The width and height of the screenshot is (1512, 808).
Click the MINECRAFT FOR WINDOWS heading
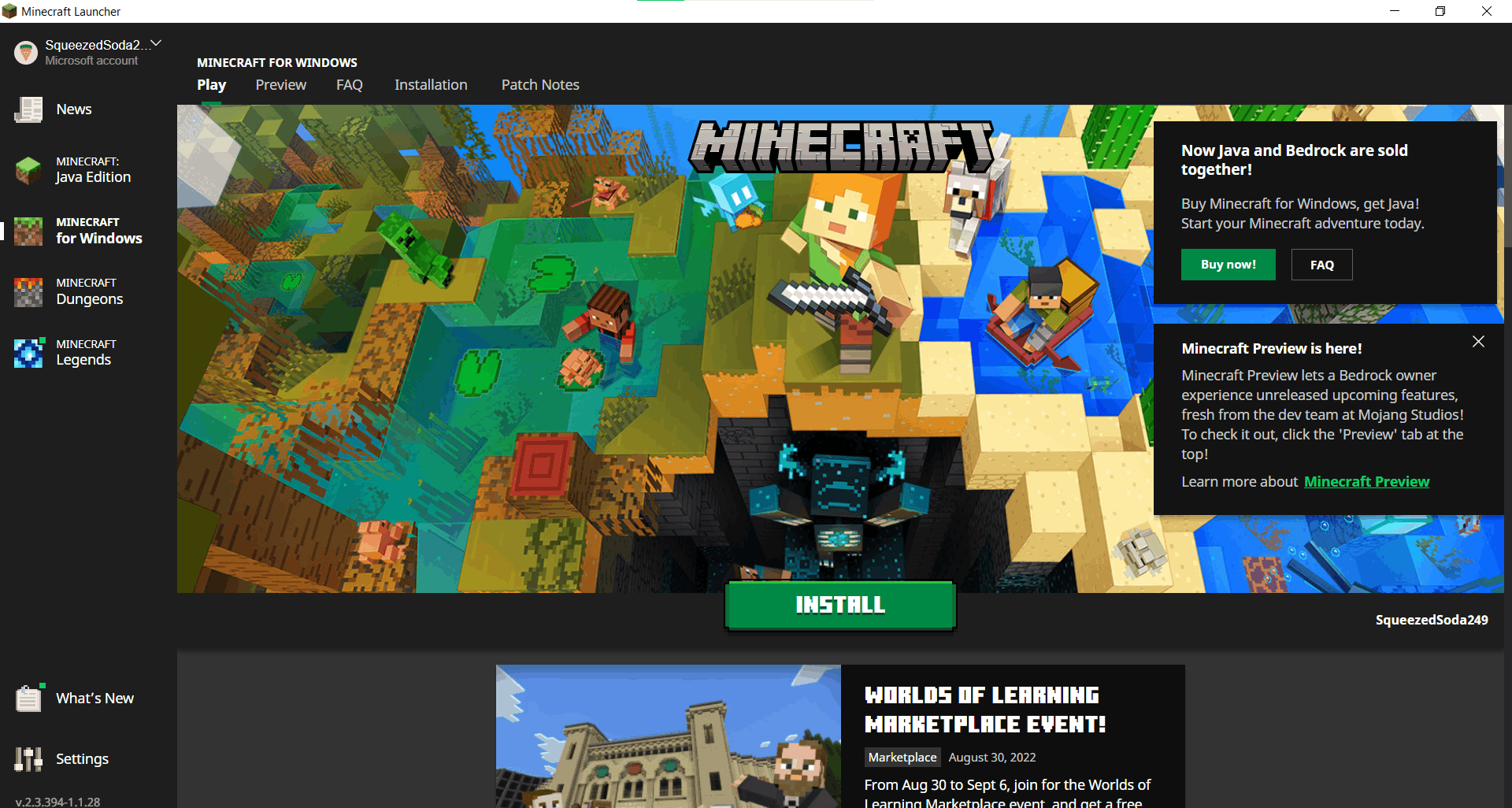point(277,62)
